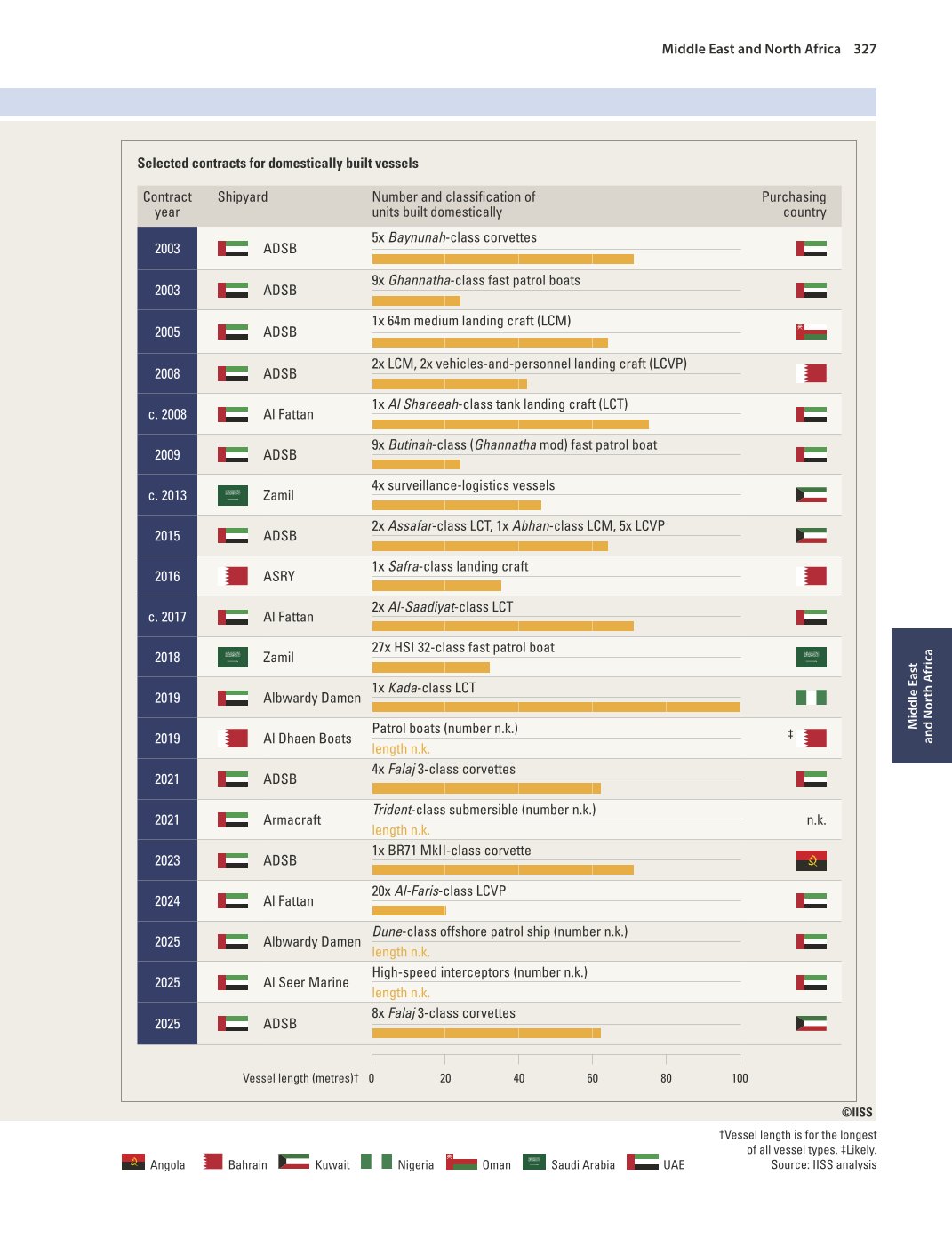Viewport: 952px width, 1239px height.
Task: Click the axis value 100
Action: (x=740, y=1078)
